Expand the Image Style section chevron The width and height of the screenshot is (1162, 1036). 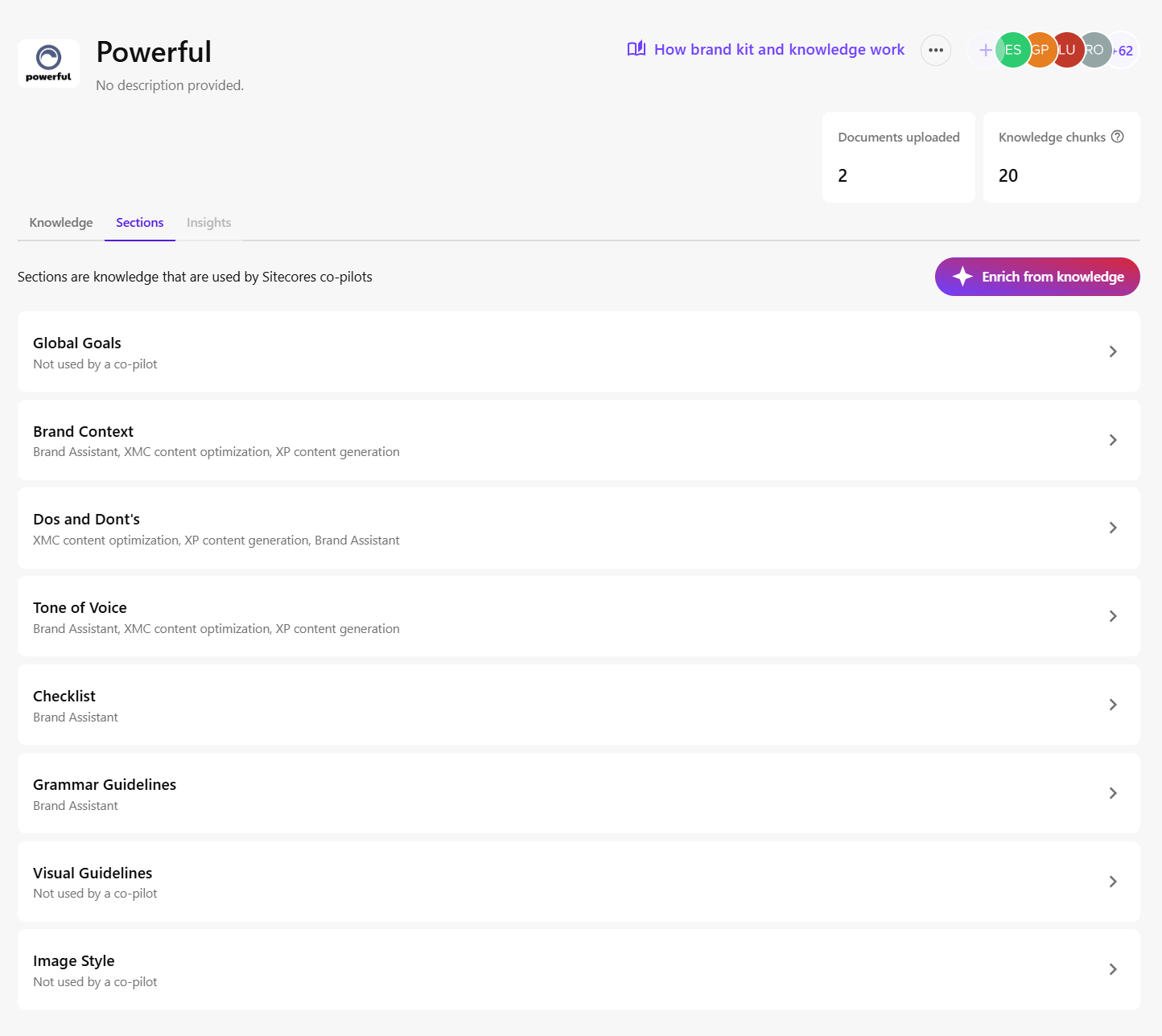[x=1113, y=969]
